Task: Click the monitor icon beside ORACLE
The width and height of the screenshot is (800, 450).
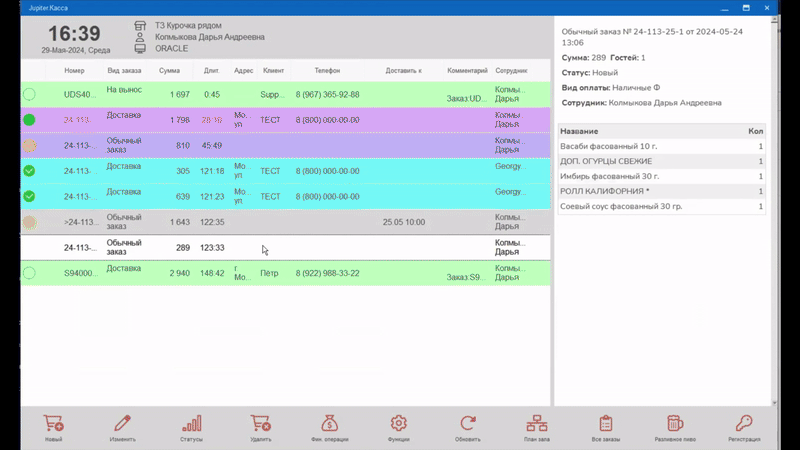Action: click(x=140, y=48)
